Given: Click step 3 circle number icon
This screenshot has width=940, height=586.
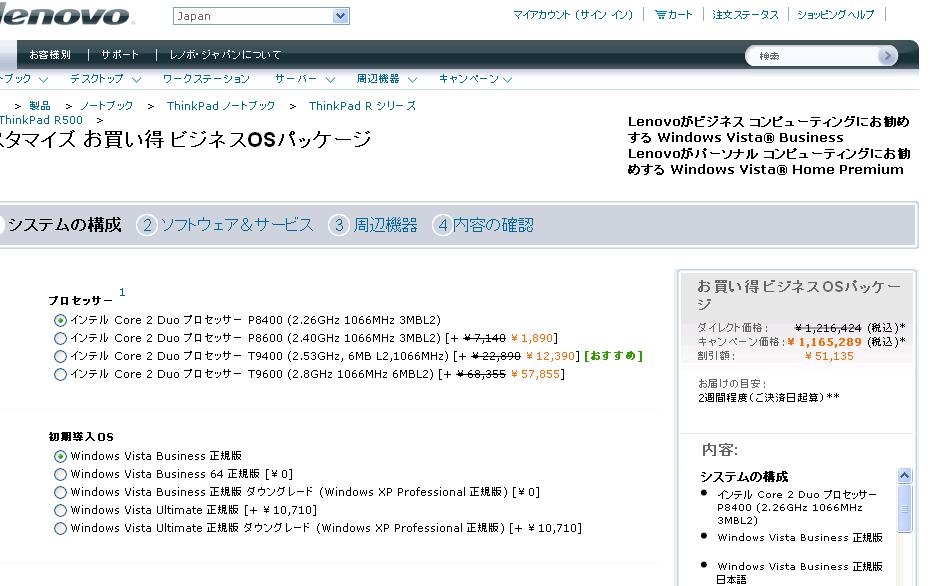Looking at the screenshot, I should (339, 225).
